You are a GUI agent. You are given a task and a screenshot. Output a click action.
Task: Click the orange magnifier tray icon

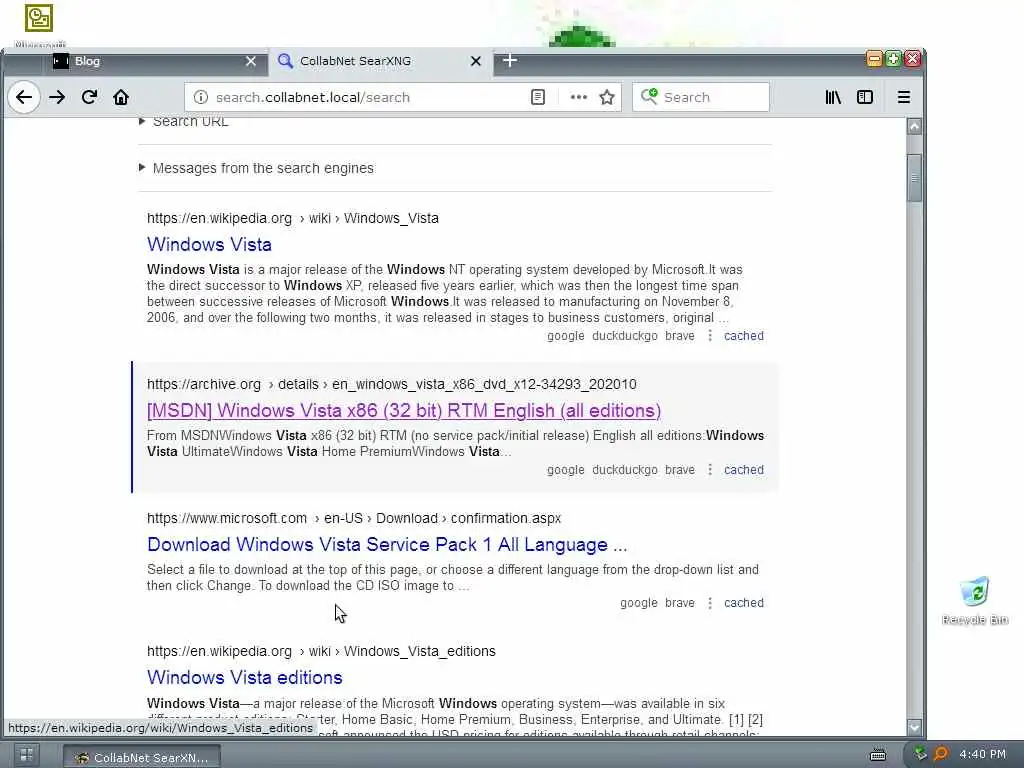pos(940,754)
